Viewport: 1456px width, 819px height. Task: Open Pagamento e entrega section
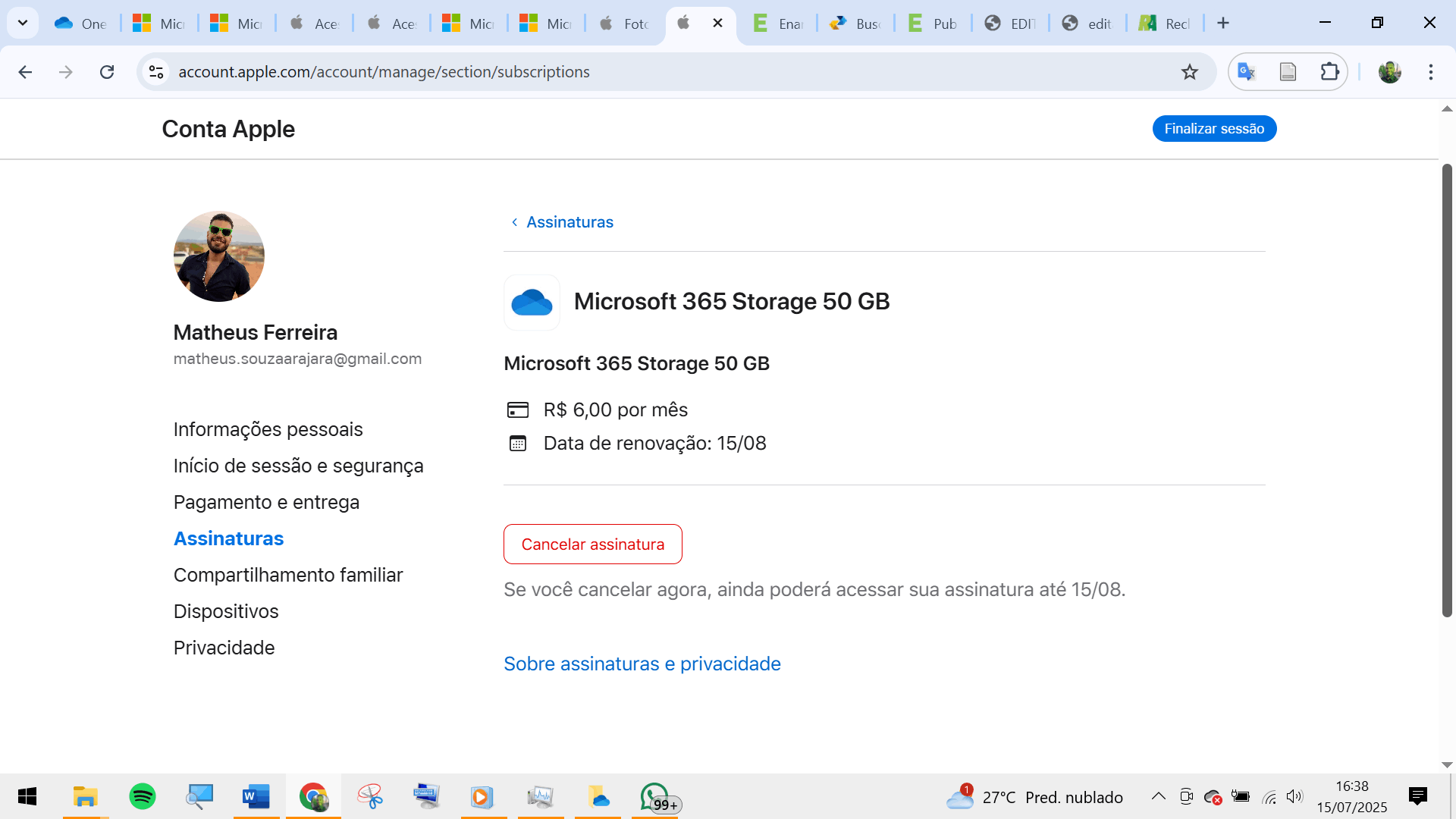pos(266,502)
